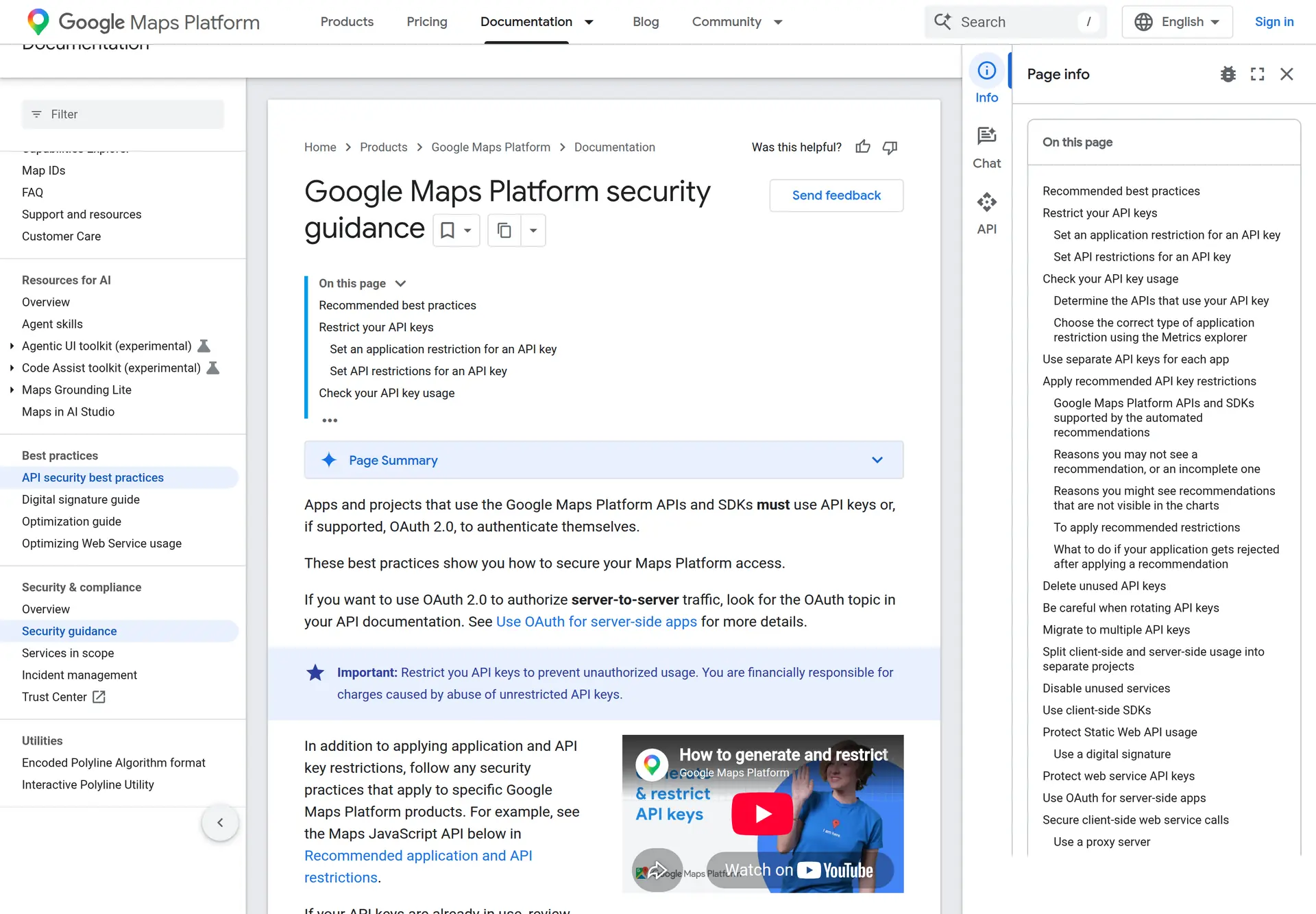
Task: Copy page using the copy icon
Action: pos(504,230)
